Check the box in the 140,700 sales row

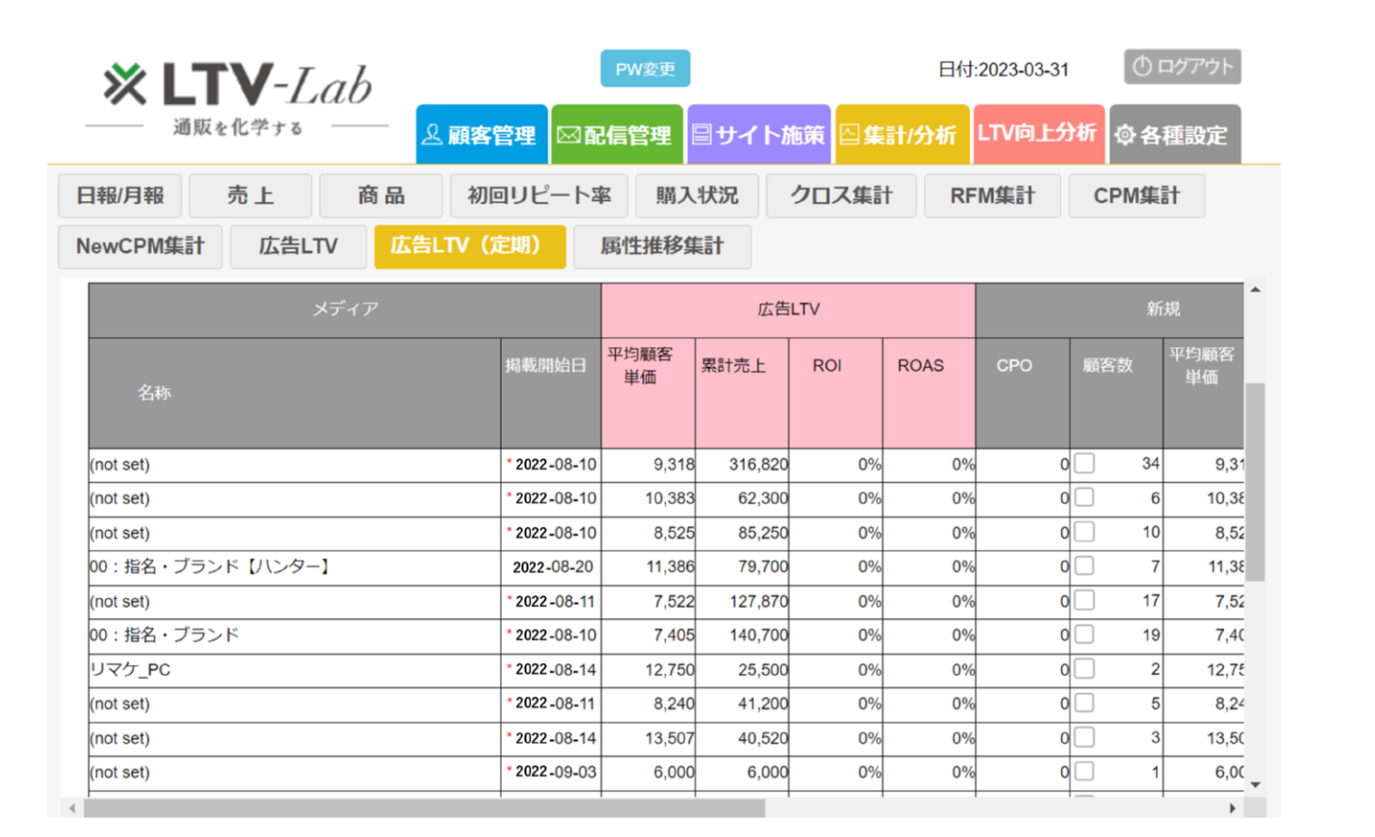click(1084, 635)
